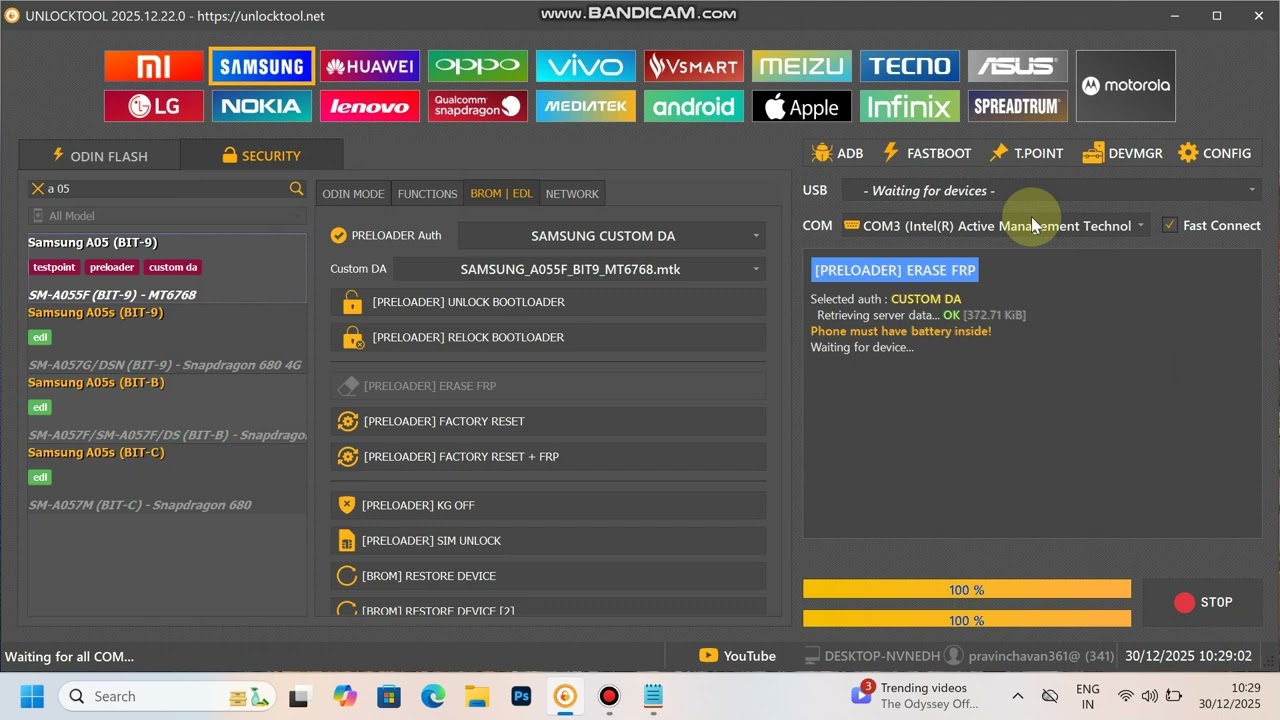Open the Nokia brand tile
The height and width of the screenshot is (720, 1280).
[262, 106]
